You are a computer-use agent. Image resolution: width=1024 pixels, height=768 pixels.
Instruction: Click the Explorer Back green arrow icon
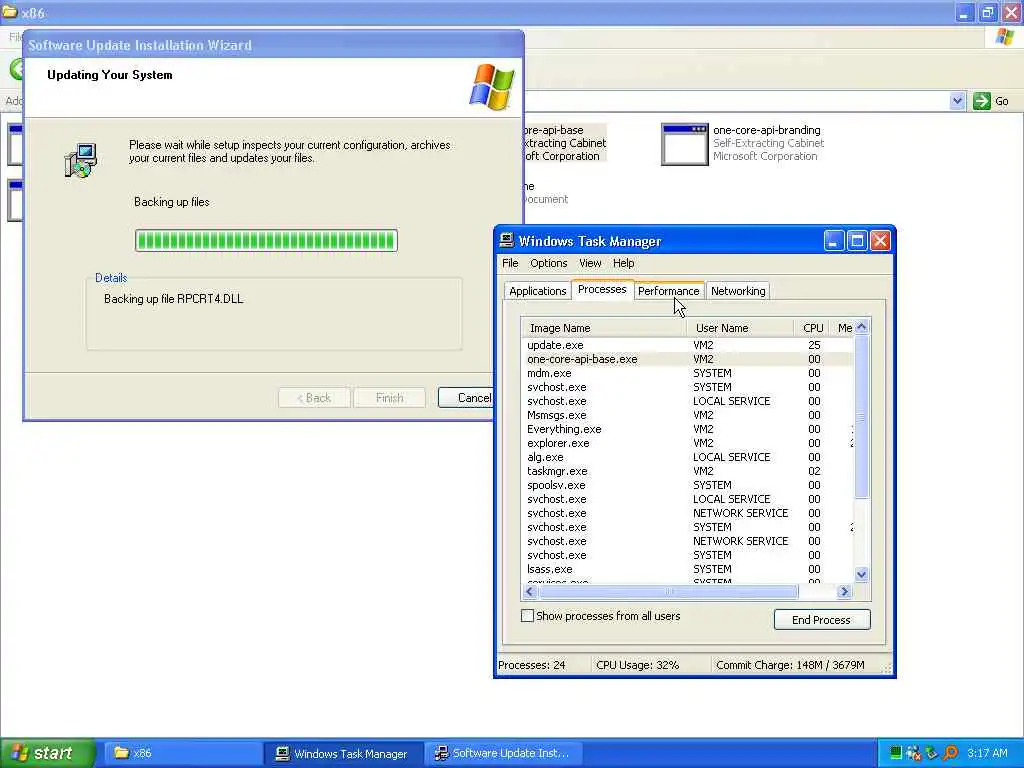(16, 69)
